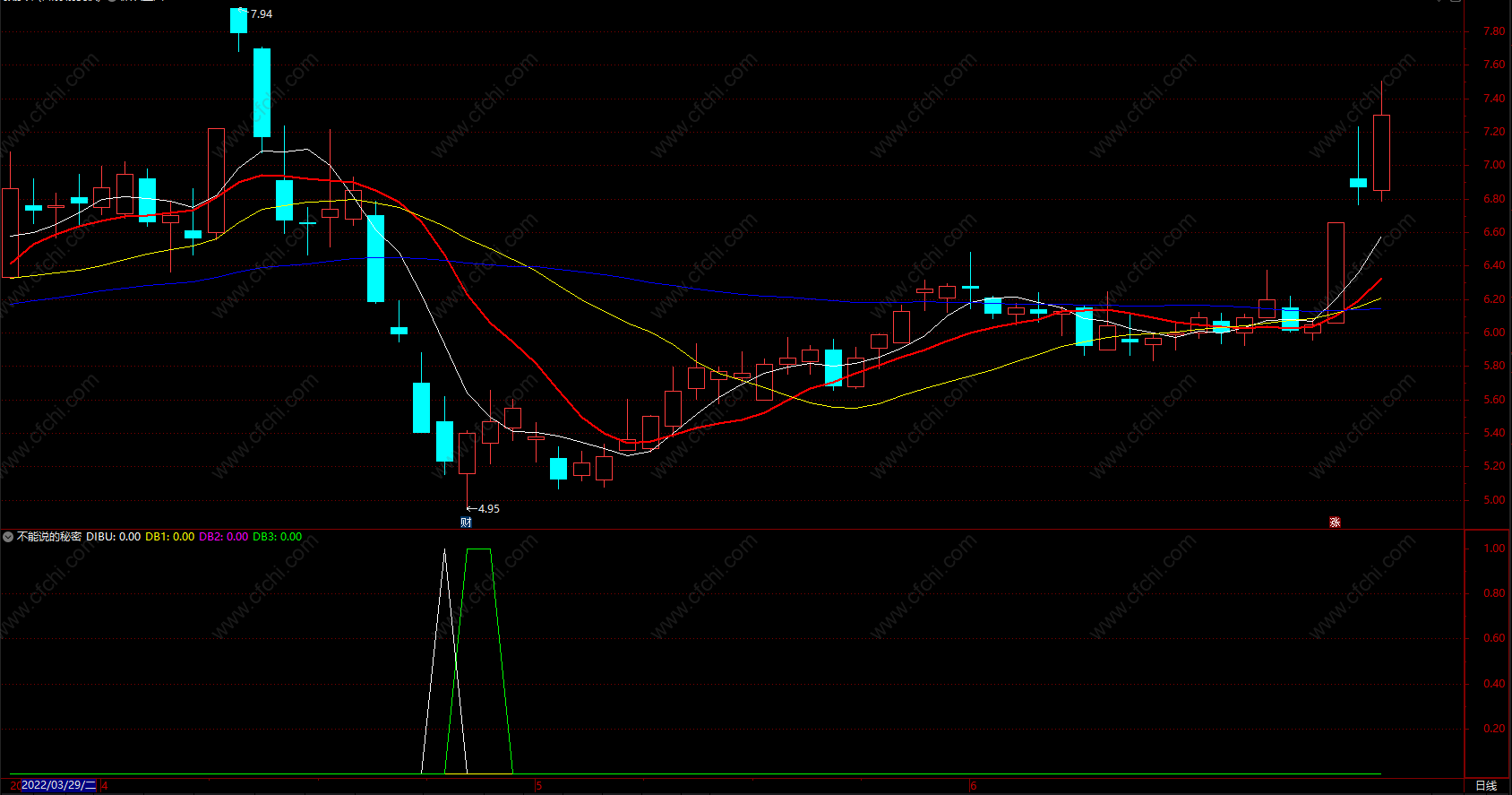The image size is (1512, 795).
Task: Click month marker 6 on time axis
Action: pyautogui.click(x=974, y=786)
